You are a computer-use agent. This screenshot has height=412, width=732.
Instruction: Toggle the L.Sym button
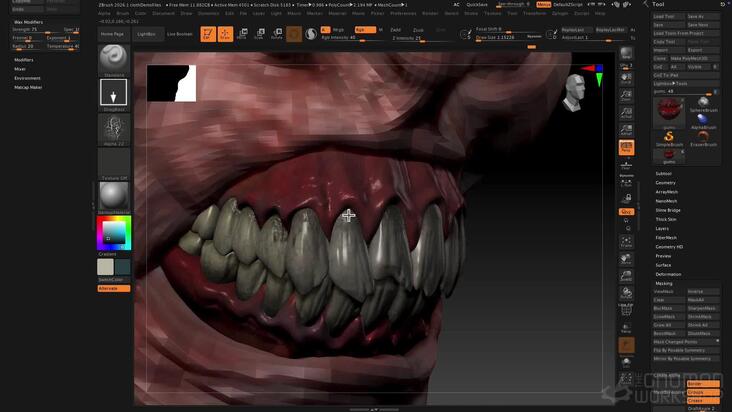(626, 183)
